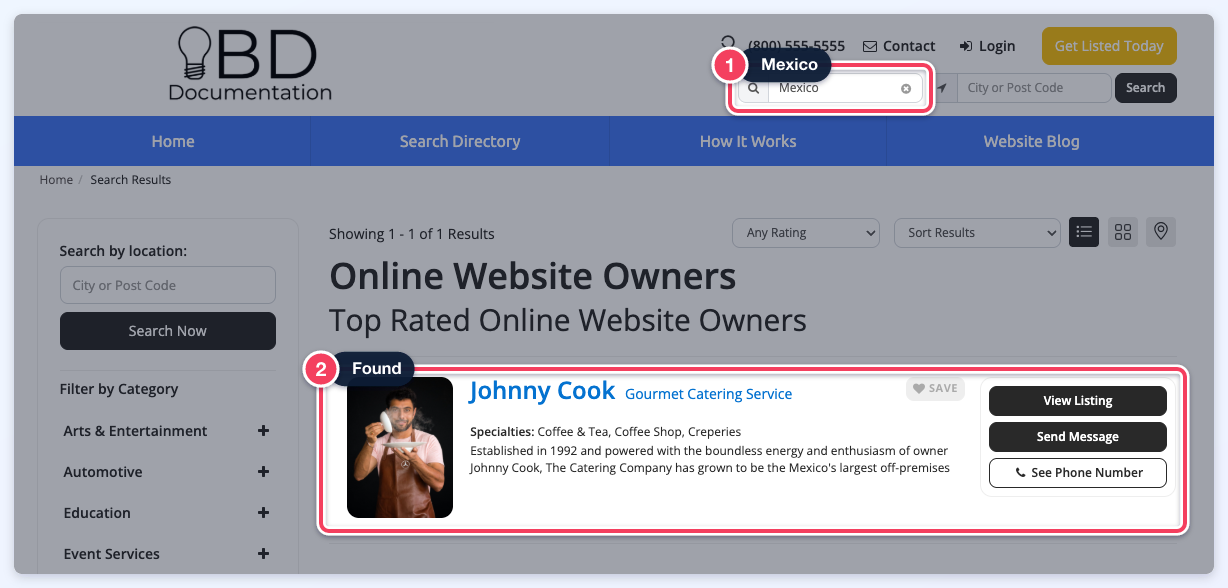
Task: Open the Sort Results dropdown
Action: [x=977, y=233]
